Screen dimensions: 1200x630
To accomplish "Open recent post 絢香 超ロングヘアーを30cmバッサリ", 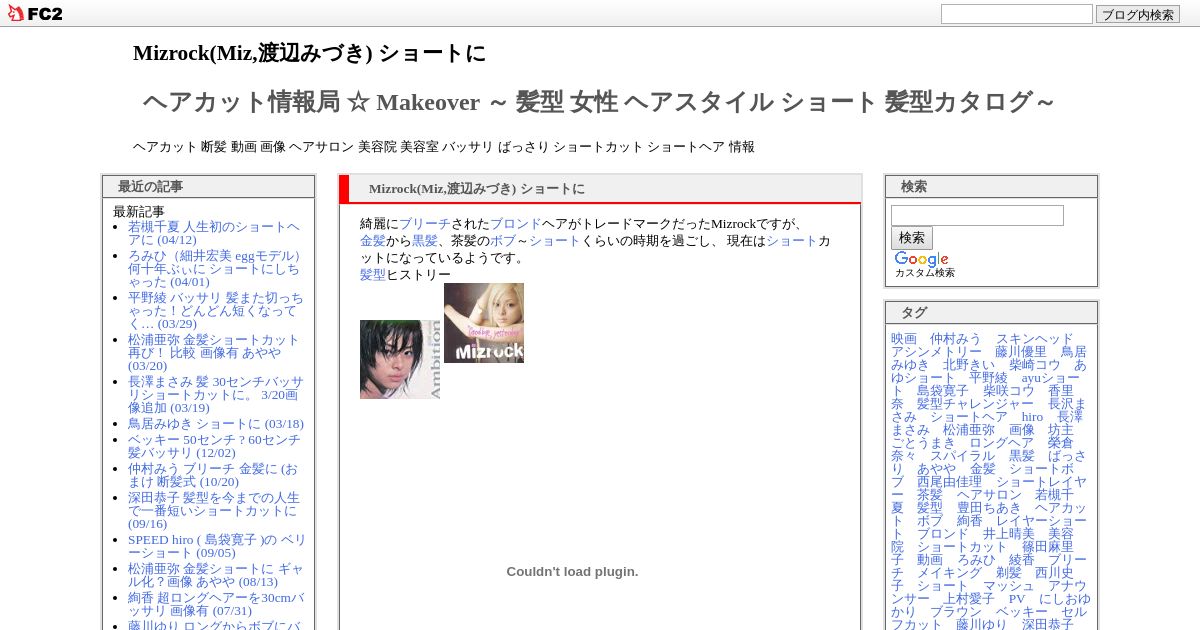I will (x=216, y=604).
